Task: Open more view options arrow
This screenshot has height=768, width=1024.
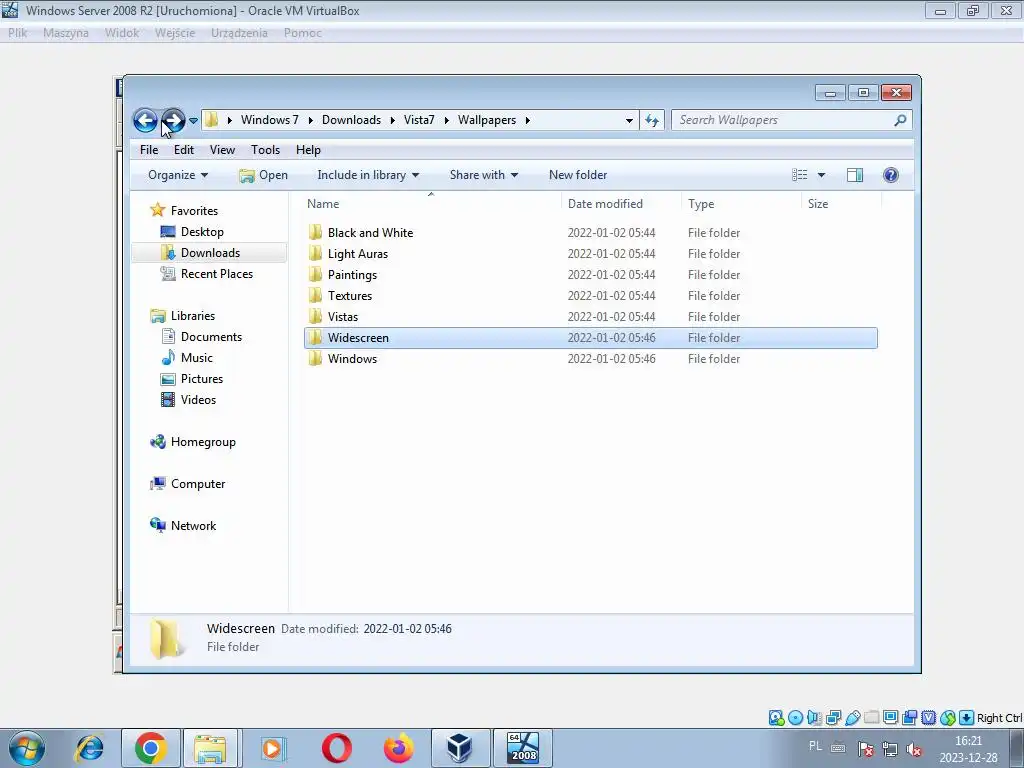Action: 822,175
